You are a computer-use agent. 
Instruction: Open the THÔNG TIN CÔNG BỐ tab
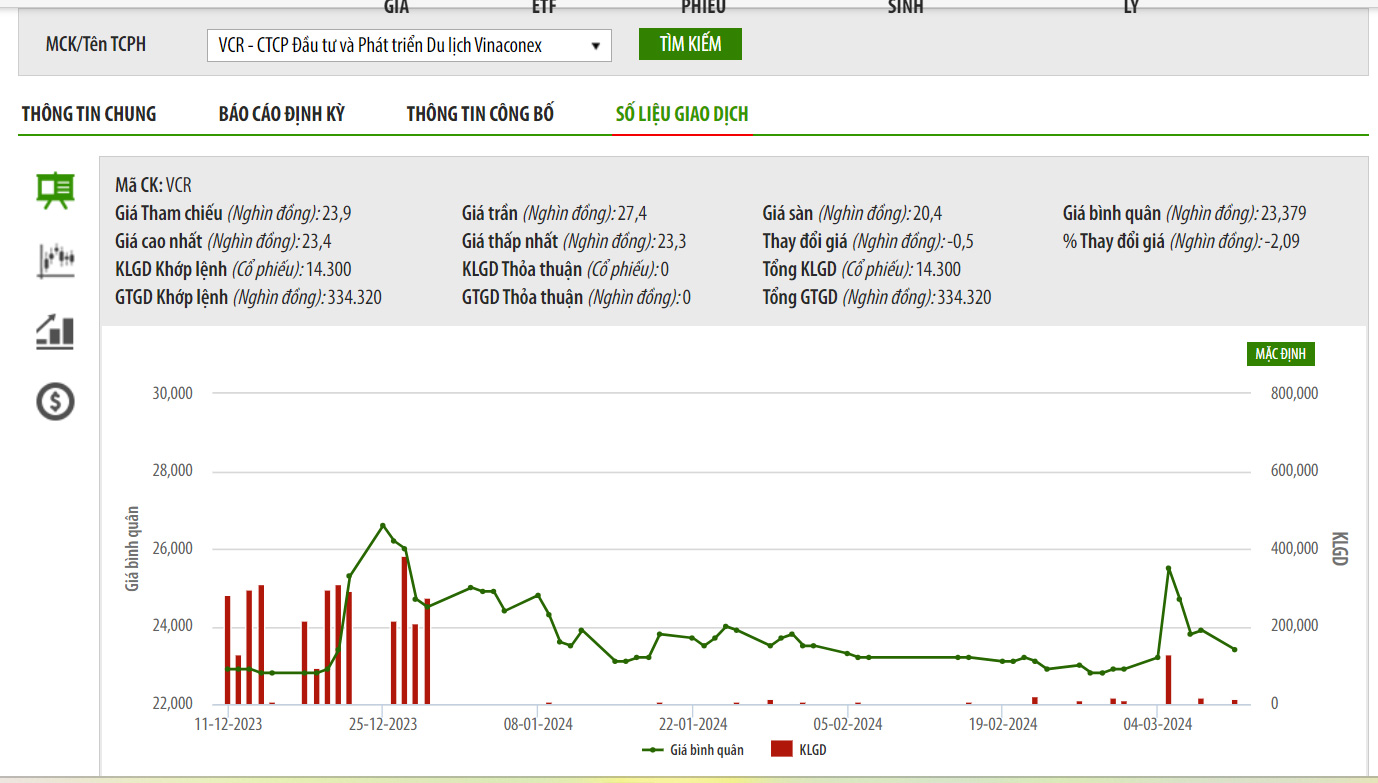(x=480, y=114)
